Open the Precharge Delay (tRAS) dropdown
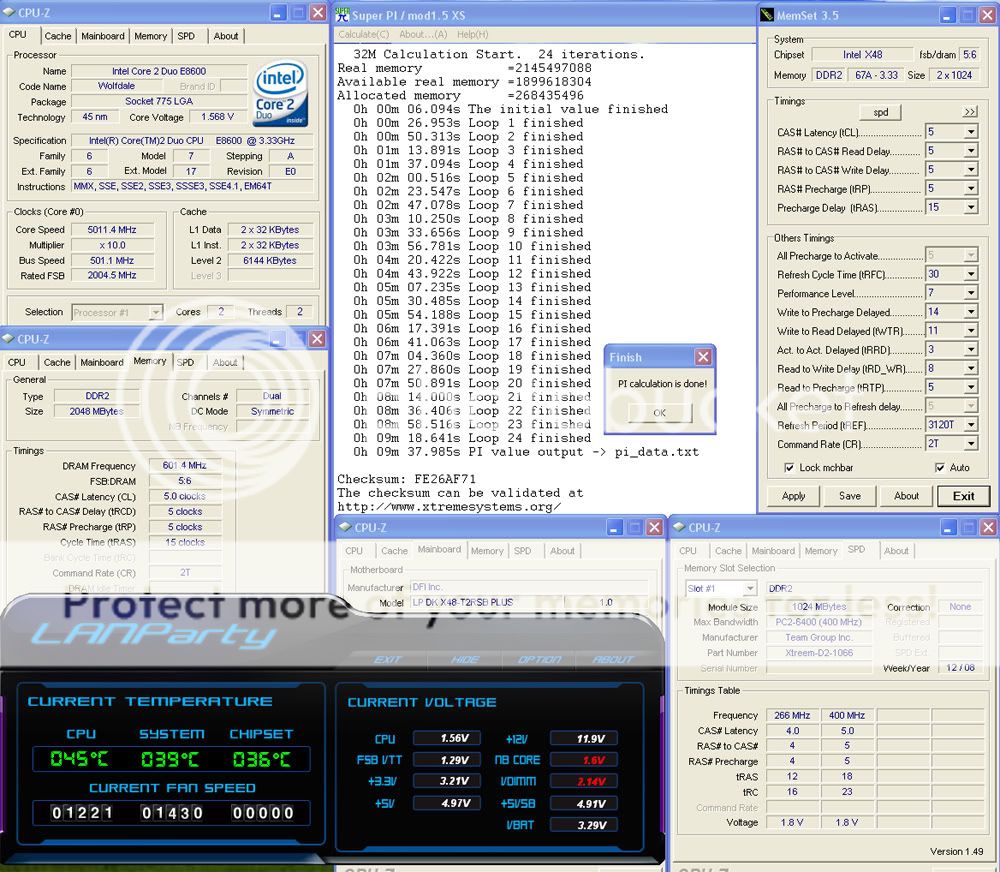1000x872 pixels. (x=971, y=207)
